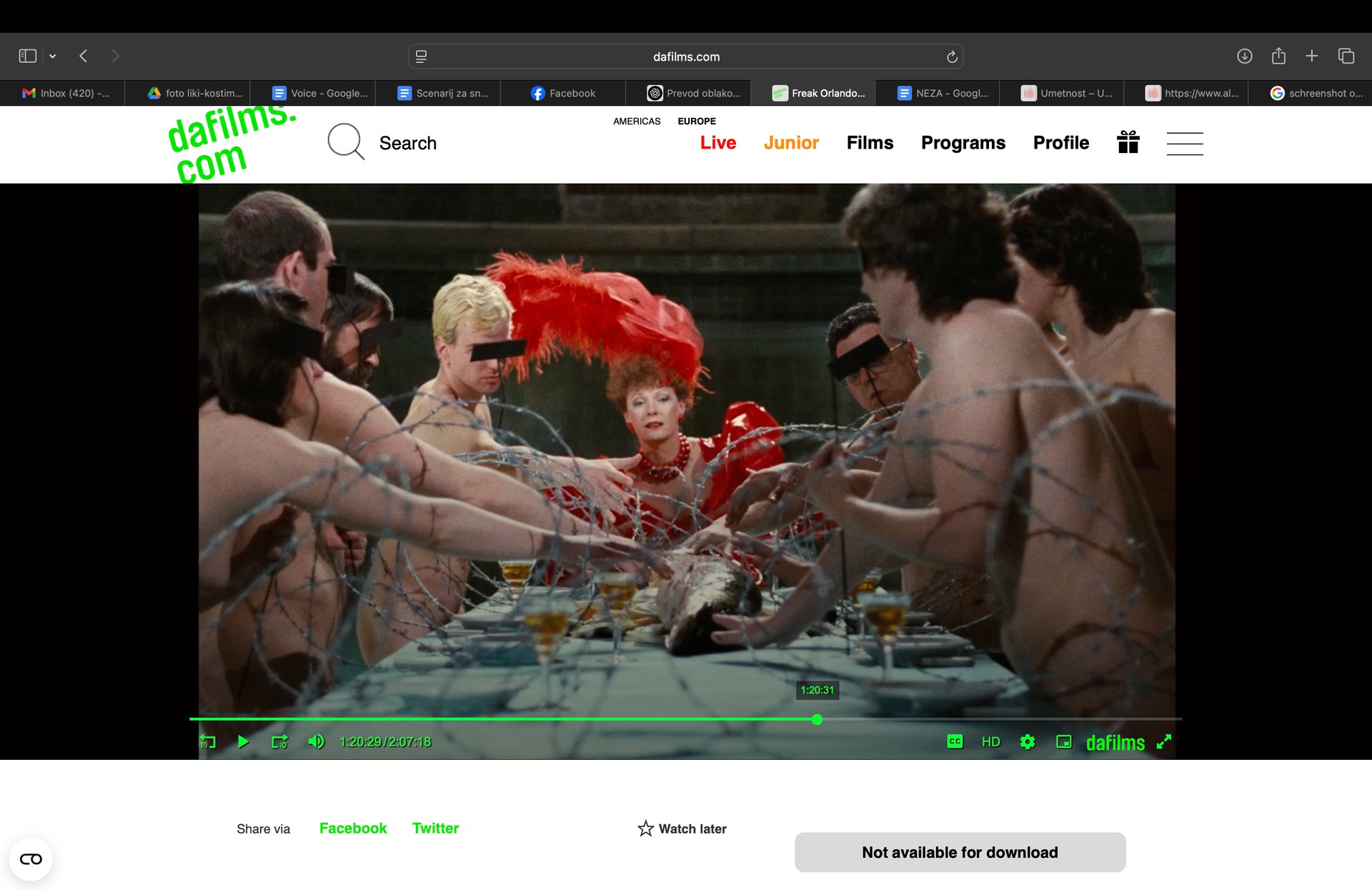Screen dimensions: 1372x890
Task: Switch region to Americas
Action: 636,121
